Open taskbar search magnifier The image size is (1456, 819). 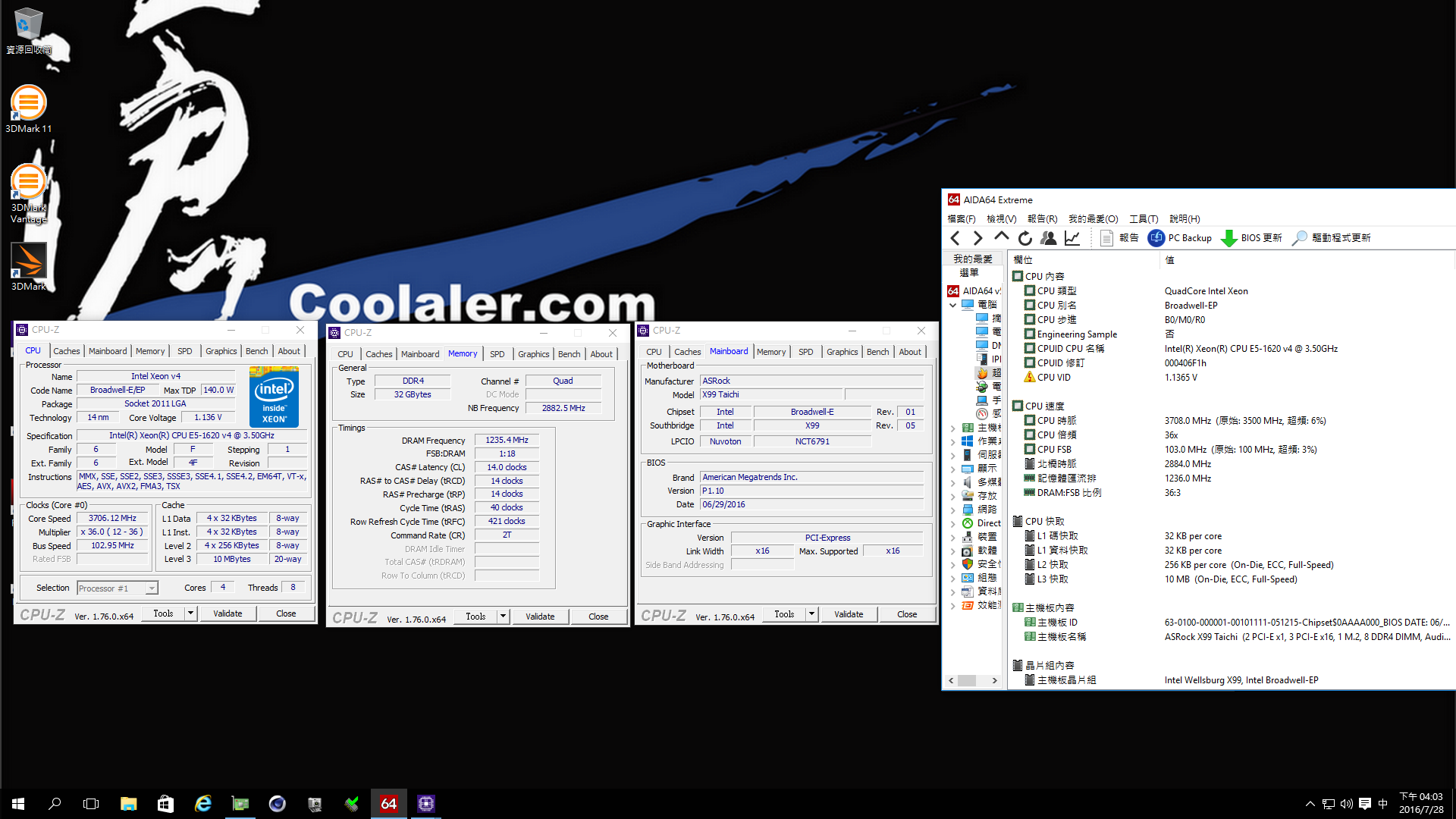(x=55, y=804)
